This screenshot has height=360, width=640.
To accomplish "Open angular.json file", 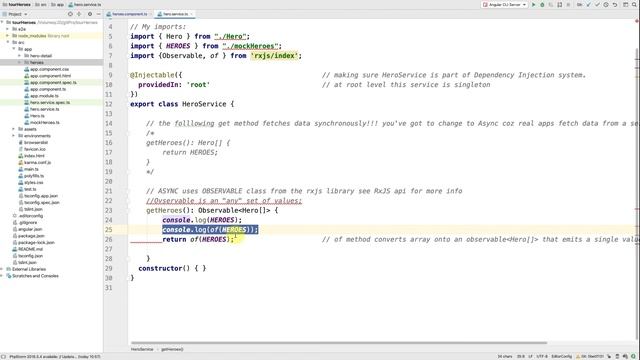I will pyautogui.click(x=31, y=229).
